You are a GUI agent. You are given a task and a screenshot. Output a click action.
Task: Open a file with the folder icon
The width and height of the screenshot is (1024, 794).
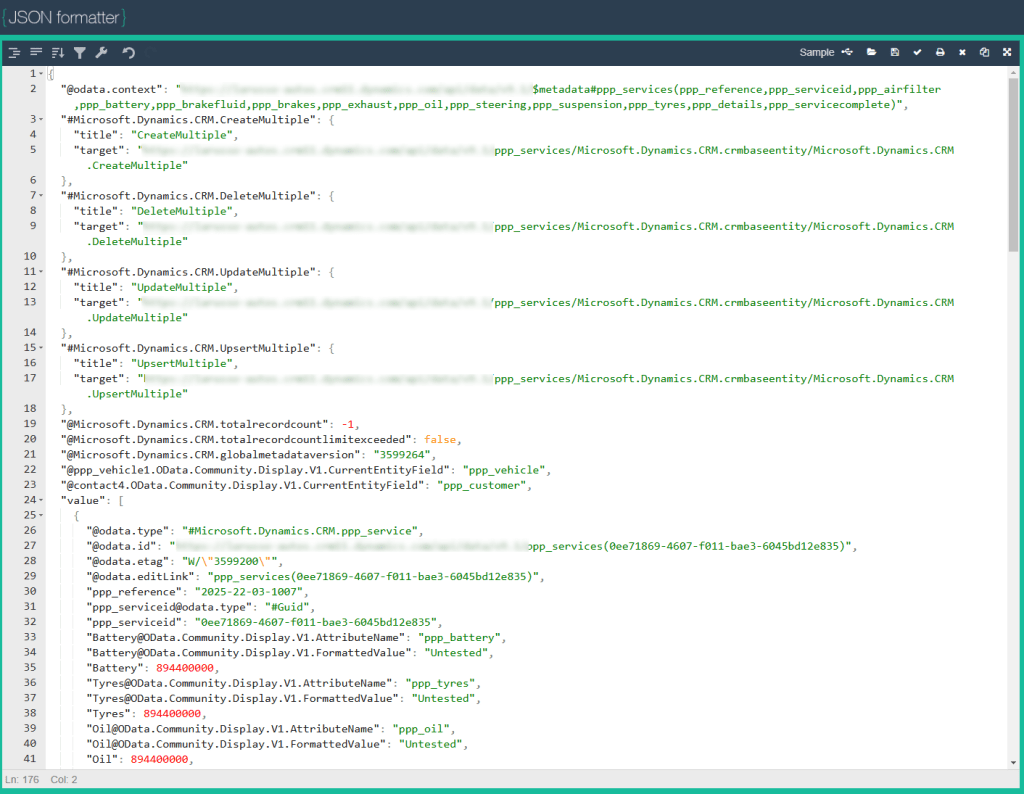(x=871, y=52)
